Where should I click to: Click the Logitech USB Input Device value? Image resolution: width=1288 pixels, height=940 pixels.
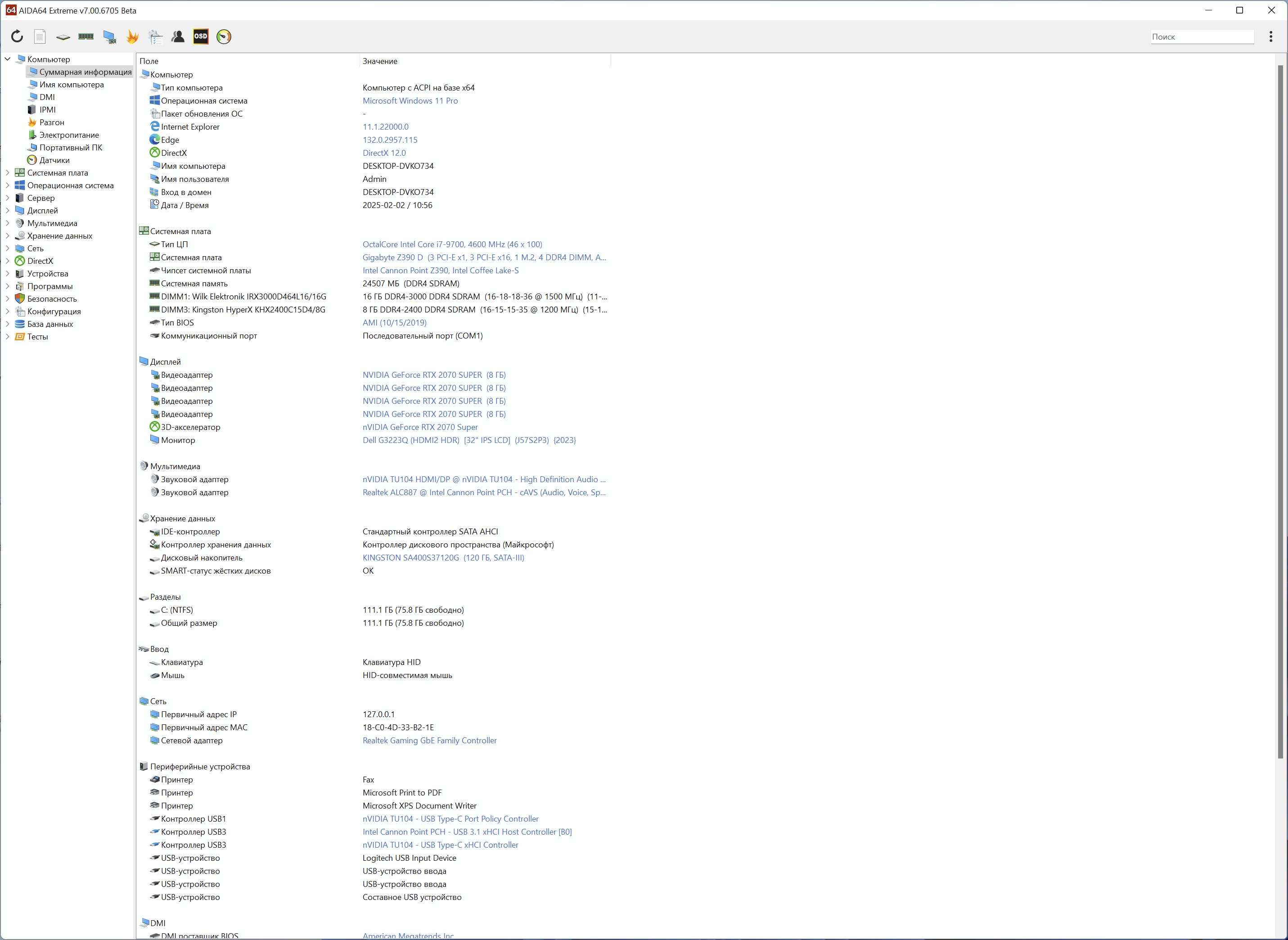pyautogui.click(x=410, y=858)
